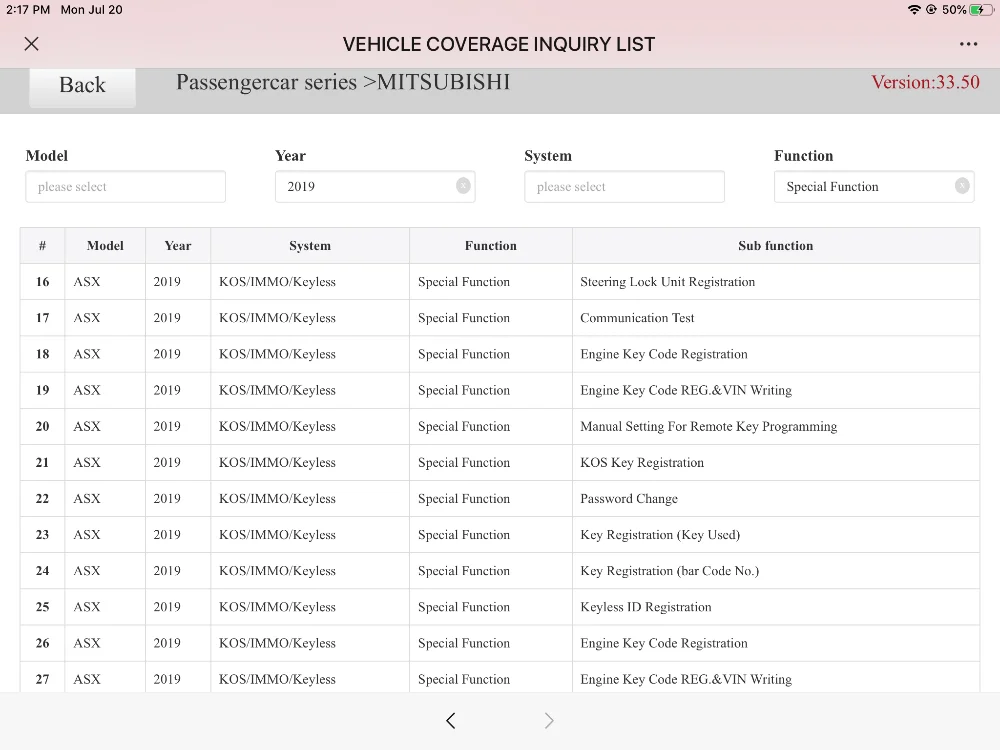Select row 18 Engine Key Code Registration
The image size is (1000, 750).
pos(500,354)
